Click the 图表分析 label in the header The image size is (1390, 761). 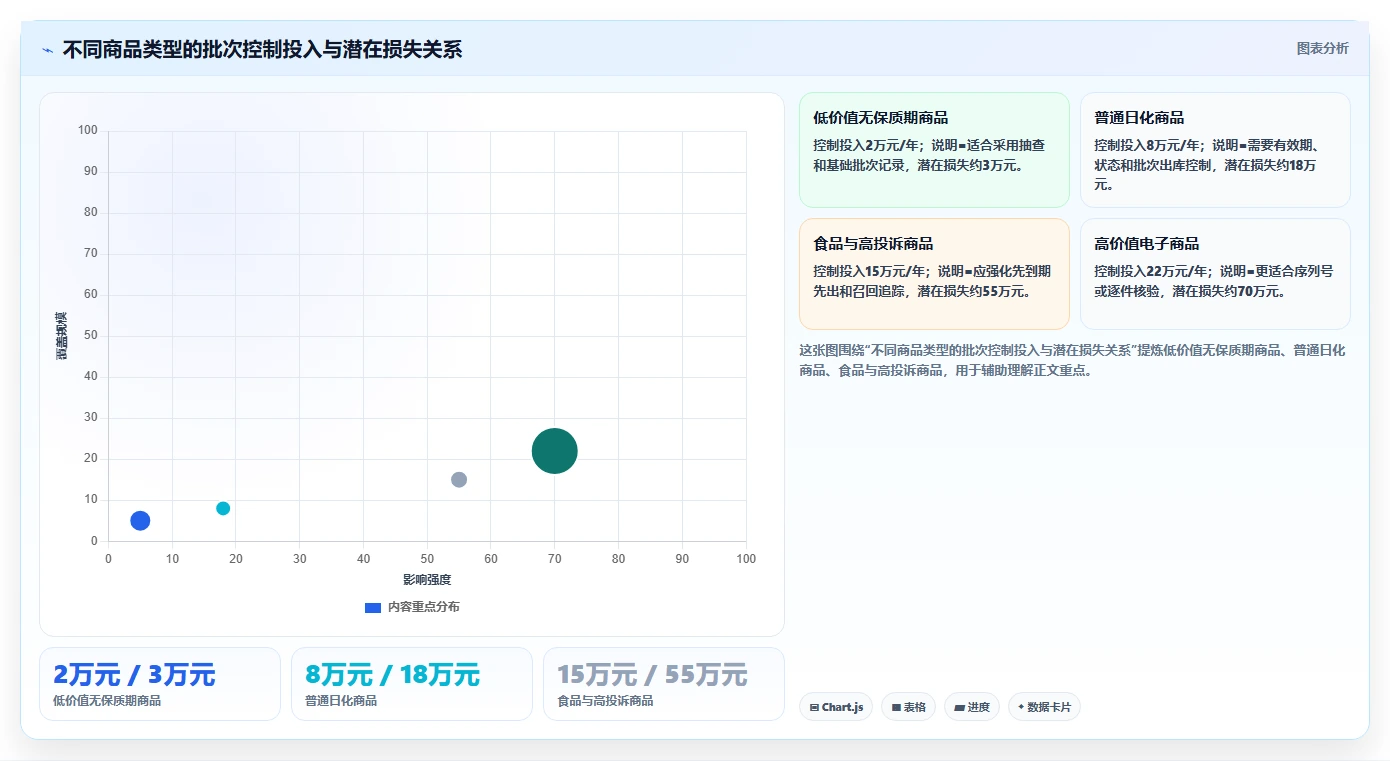(x=1322, y=48)
